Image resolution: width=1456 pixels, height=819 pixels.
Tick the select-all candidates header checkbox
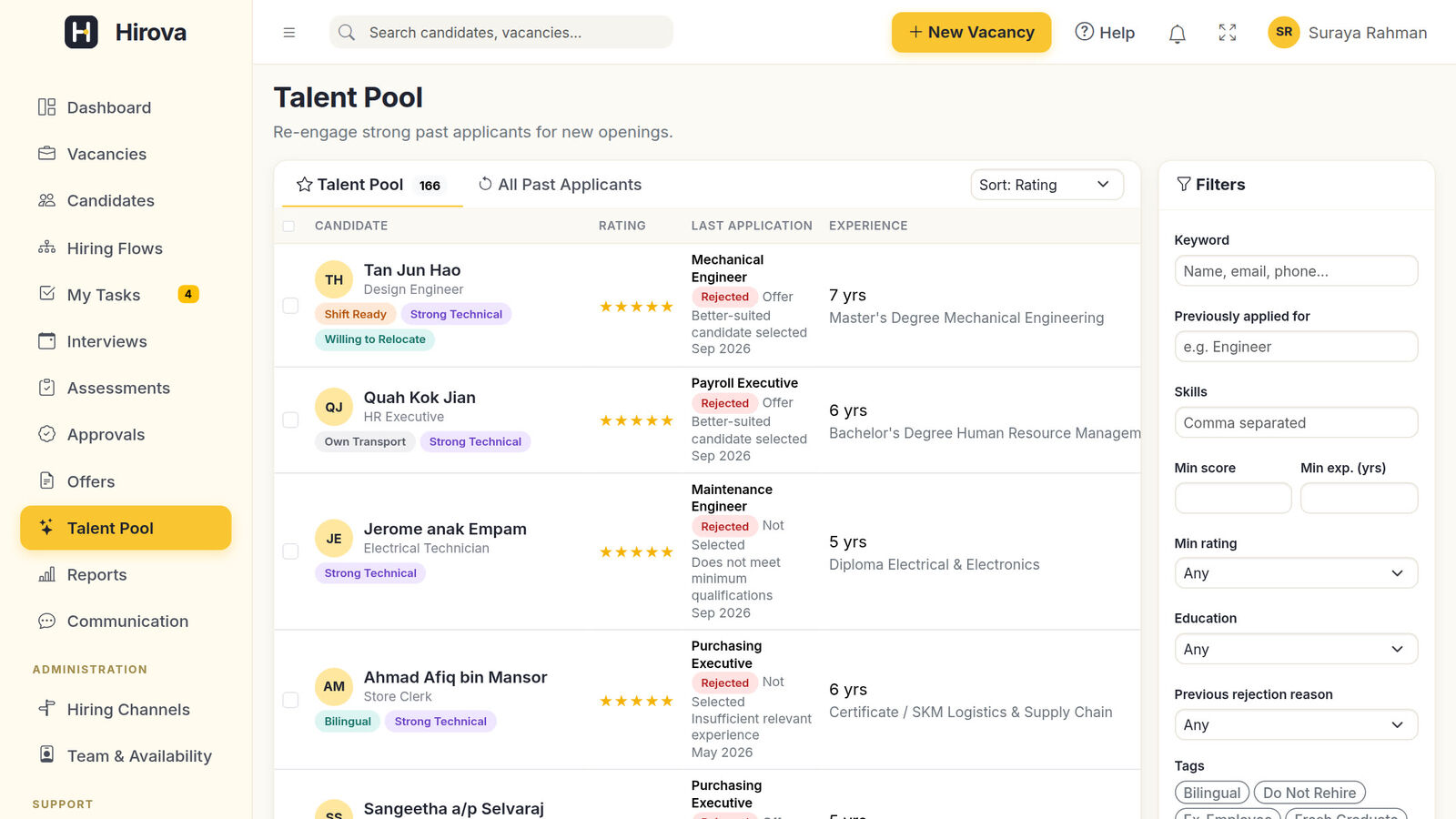click(288, 226)
